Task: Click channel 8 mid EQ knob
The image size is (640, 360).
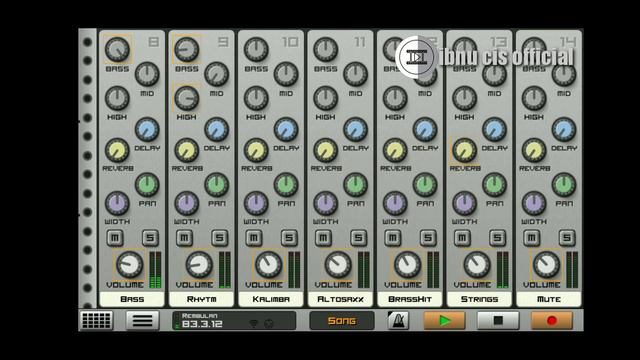Action: 147,74
